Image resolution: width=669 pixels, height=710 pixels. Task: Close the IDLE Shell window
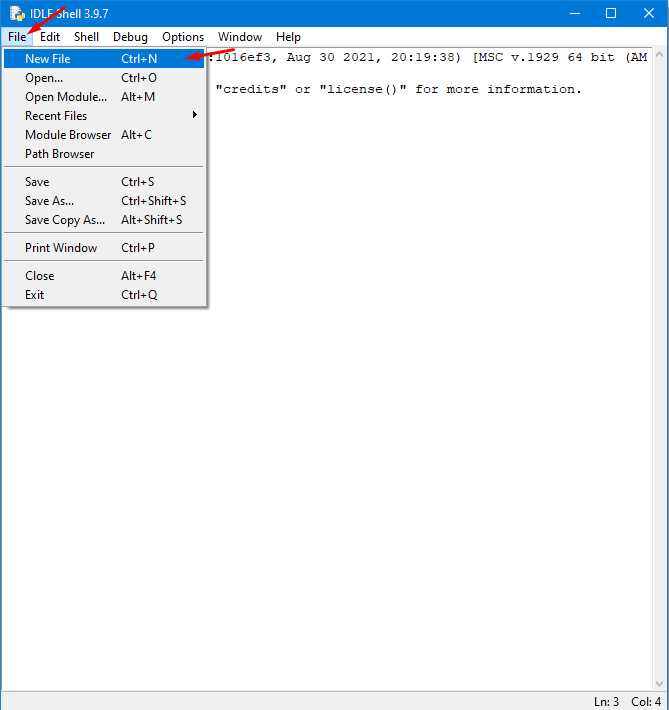[x=649, y=13]
